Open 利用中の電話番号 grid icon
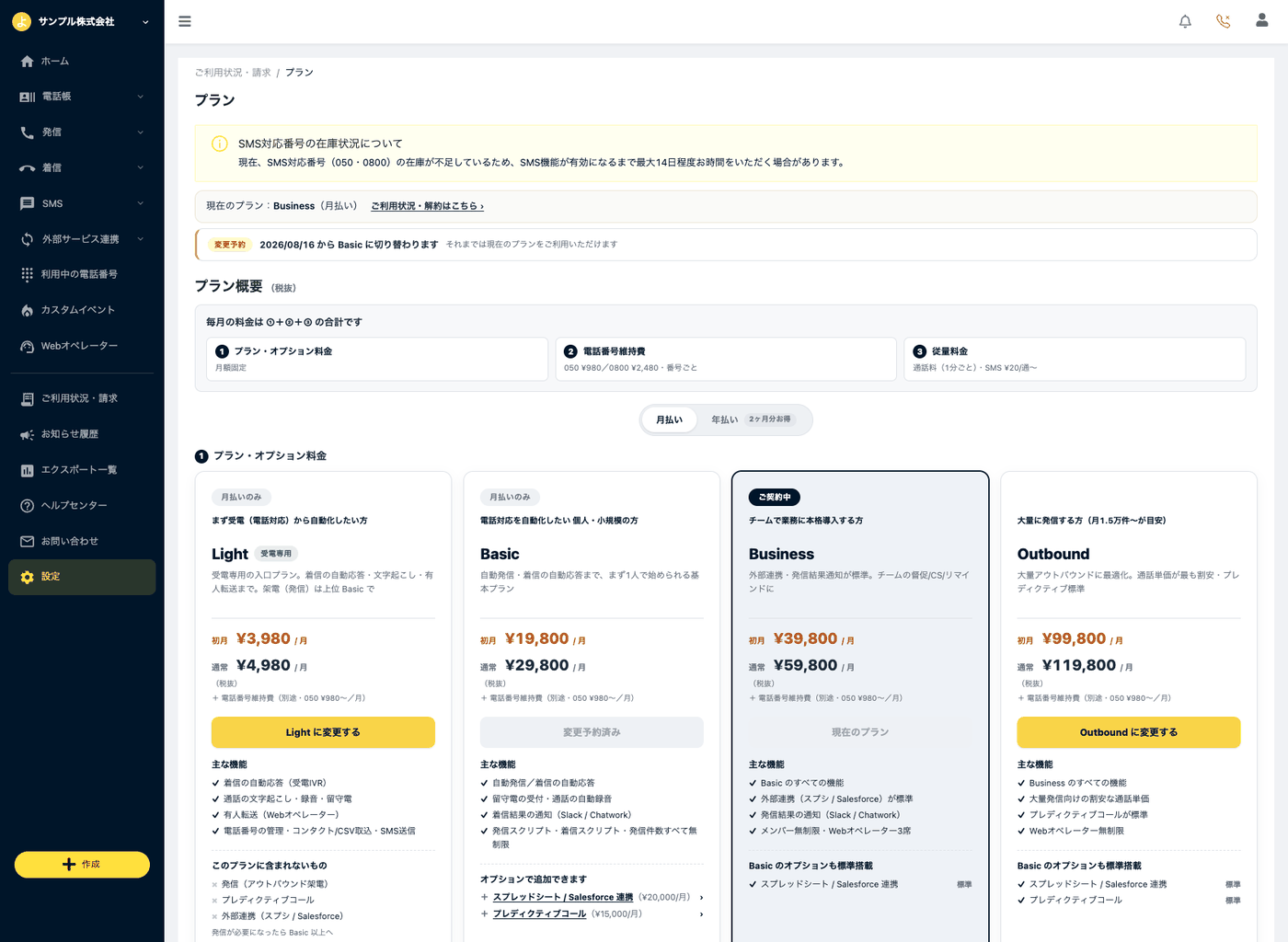The height and width of the screenshot is (942, 1288). (x=27, y=274)
